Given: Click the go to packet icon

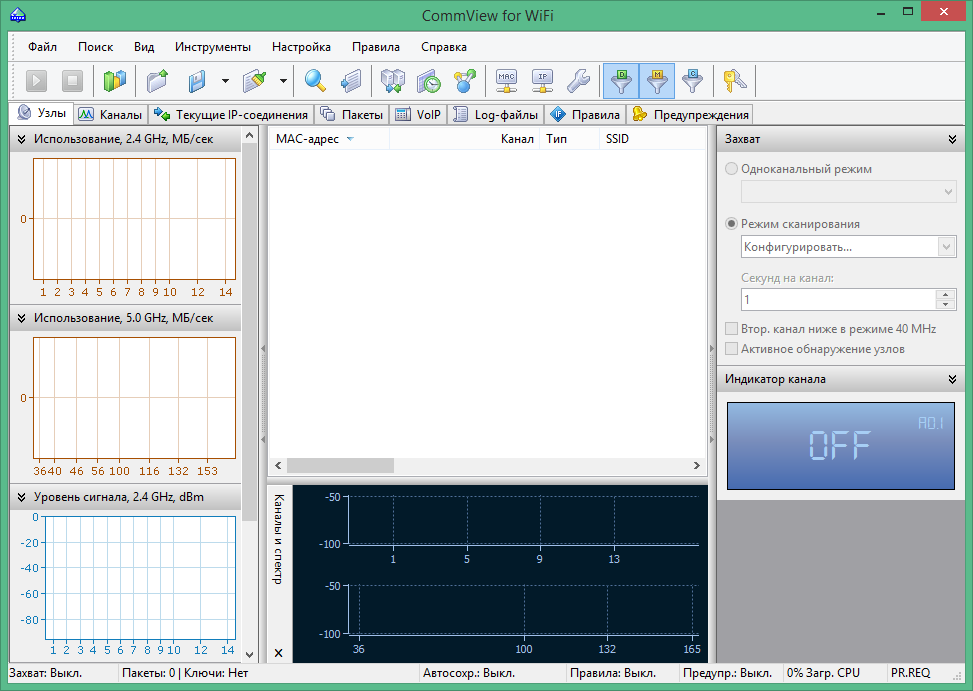Looking at the screenshot, I should pos(351,81).
